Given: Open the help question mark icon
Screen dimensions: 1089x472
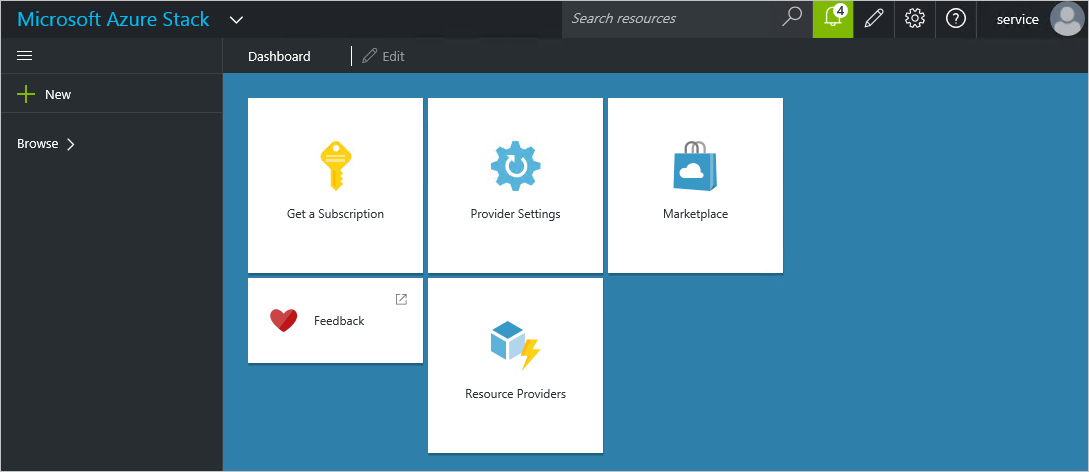Looking at the screenshot, I should [956, 19].
